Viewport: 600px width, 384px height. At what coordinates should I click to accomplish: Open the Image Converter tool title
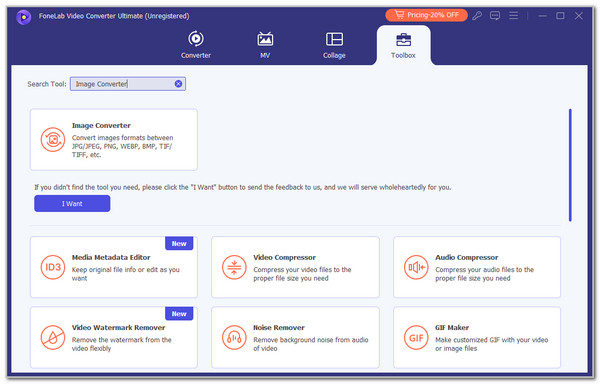(101, 125)
